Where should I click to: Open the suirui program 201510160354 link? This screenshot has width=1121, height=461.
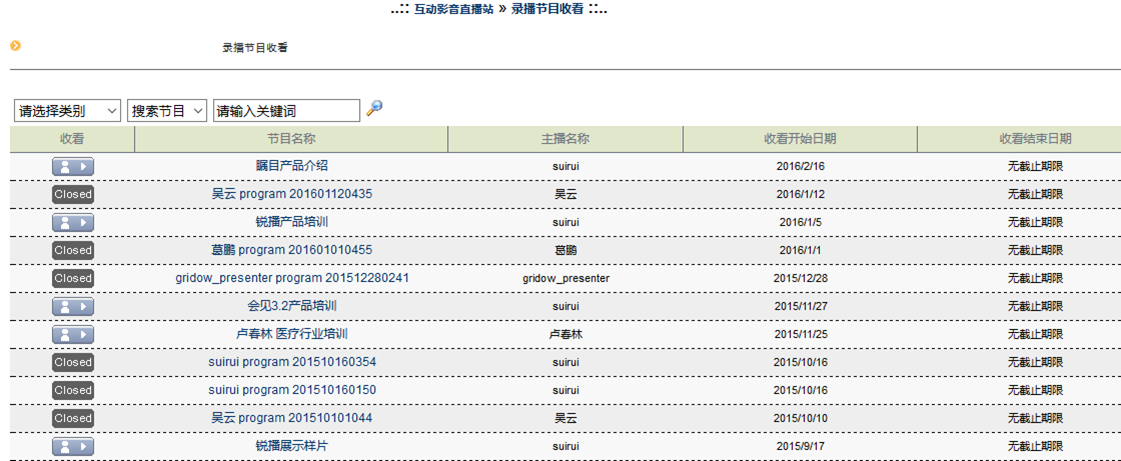(x=291, y=362)
